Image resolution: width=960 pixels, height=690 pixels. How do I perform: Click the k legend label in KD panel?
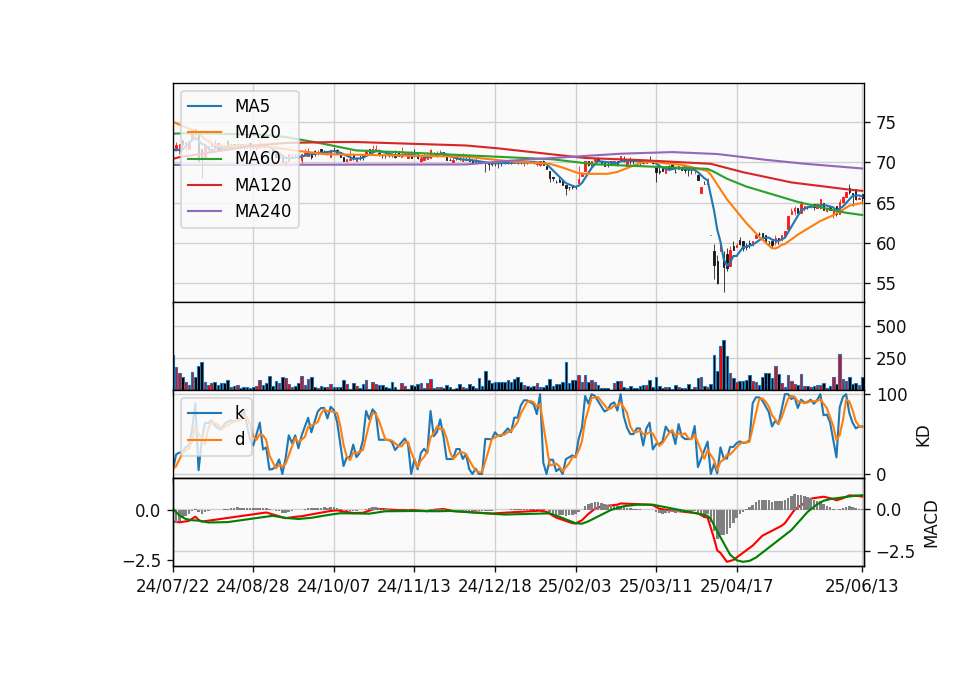pyautogui.click(x=239, y=413)
